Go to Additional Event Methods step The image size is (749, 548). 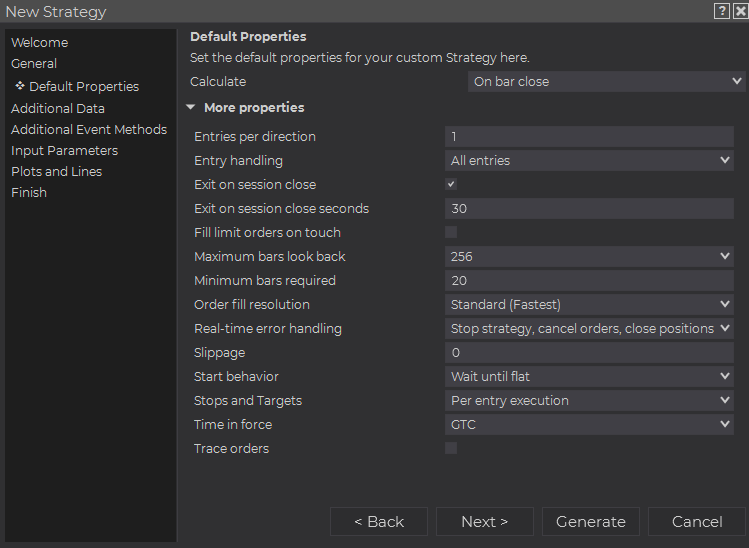89,129
